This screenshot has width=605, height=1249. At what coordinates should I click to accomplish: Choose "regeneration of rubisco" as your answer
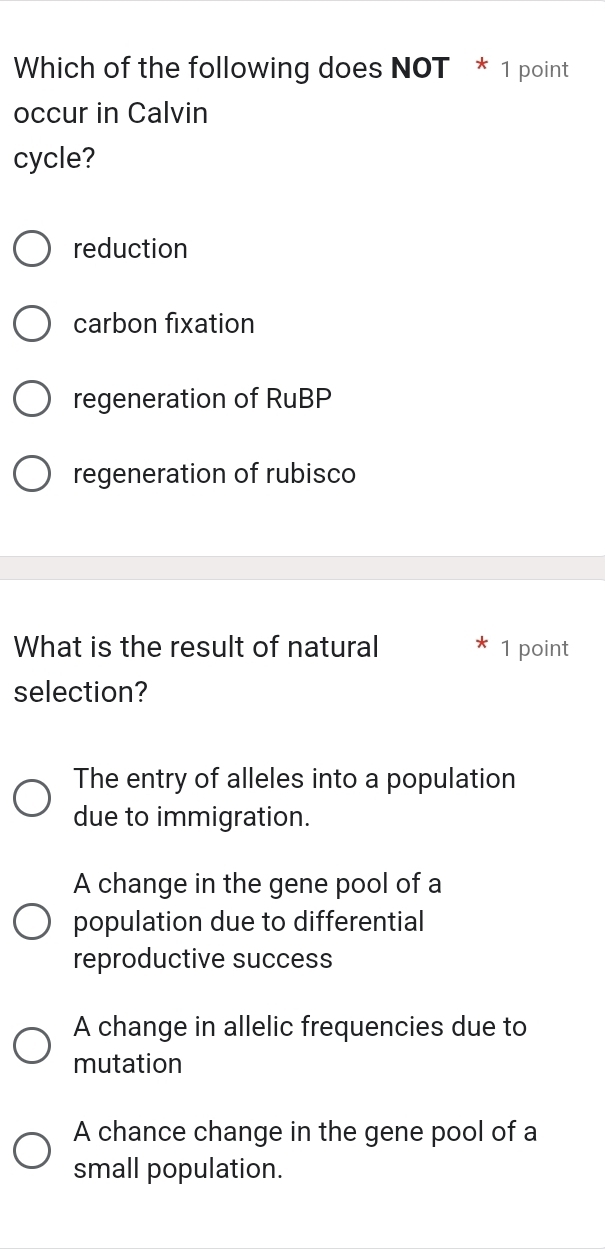(214, 473)
